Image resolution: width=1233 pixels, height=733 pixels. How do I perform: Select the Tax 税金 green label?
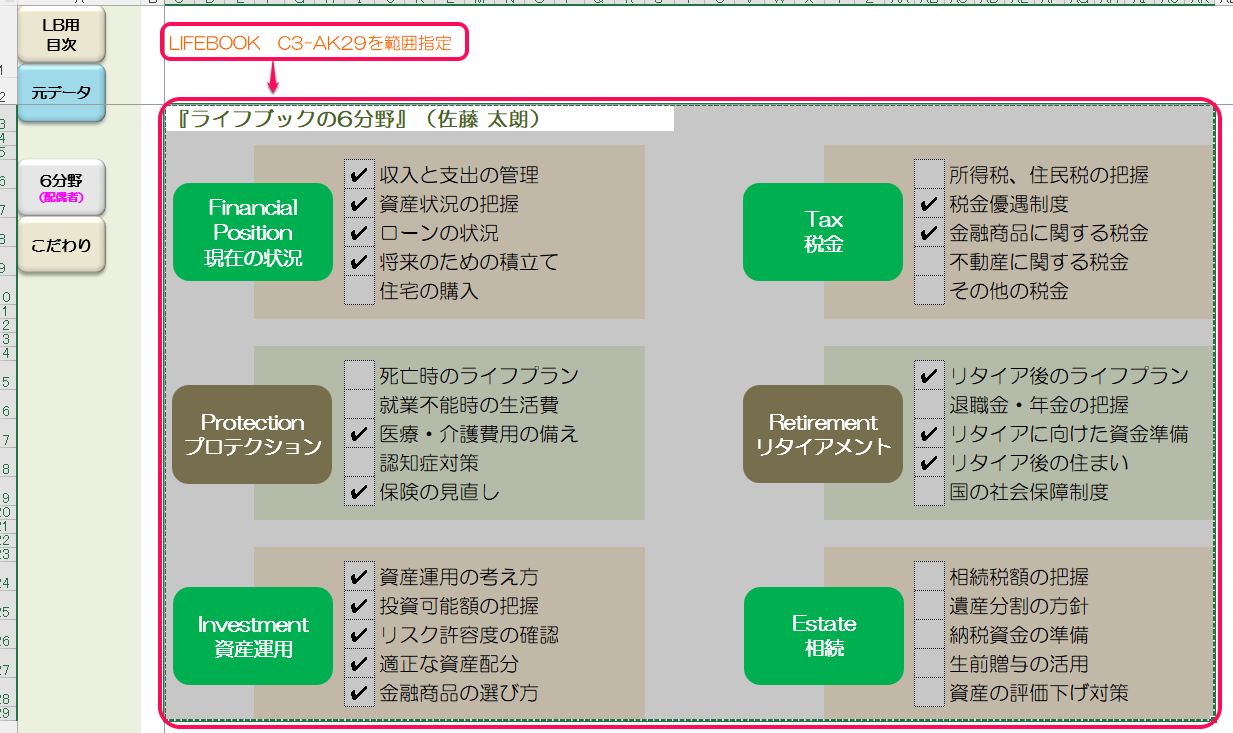823,232
